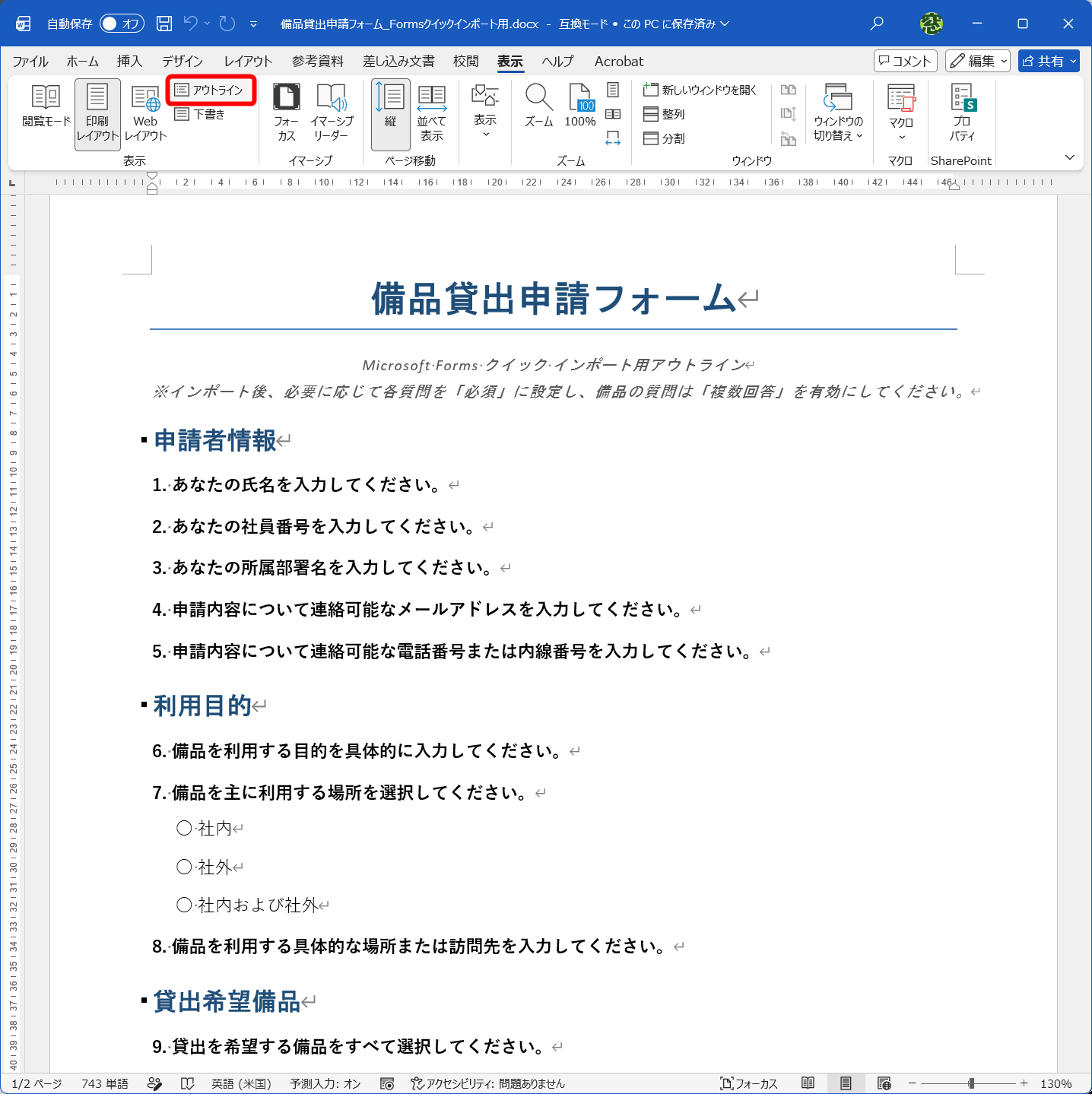Collapse the ribbon with chevron
1092x1094 pixels.
[x=1069, y=157]
